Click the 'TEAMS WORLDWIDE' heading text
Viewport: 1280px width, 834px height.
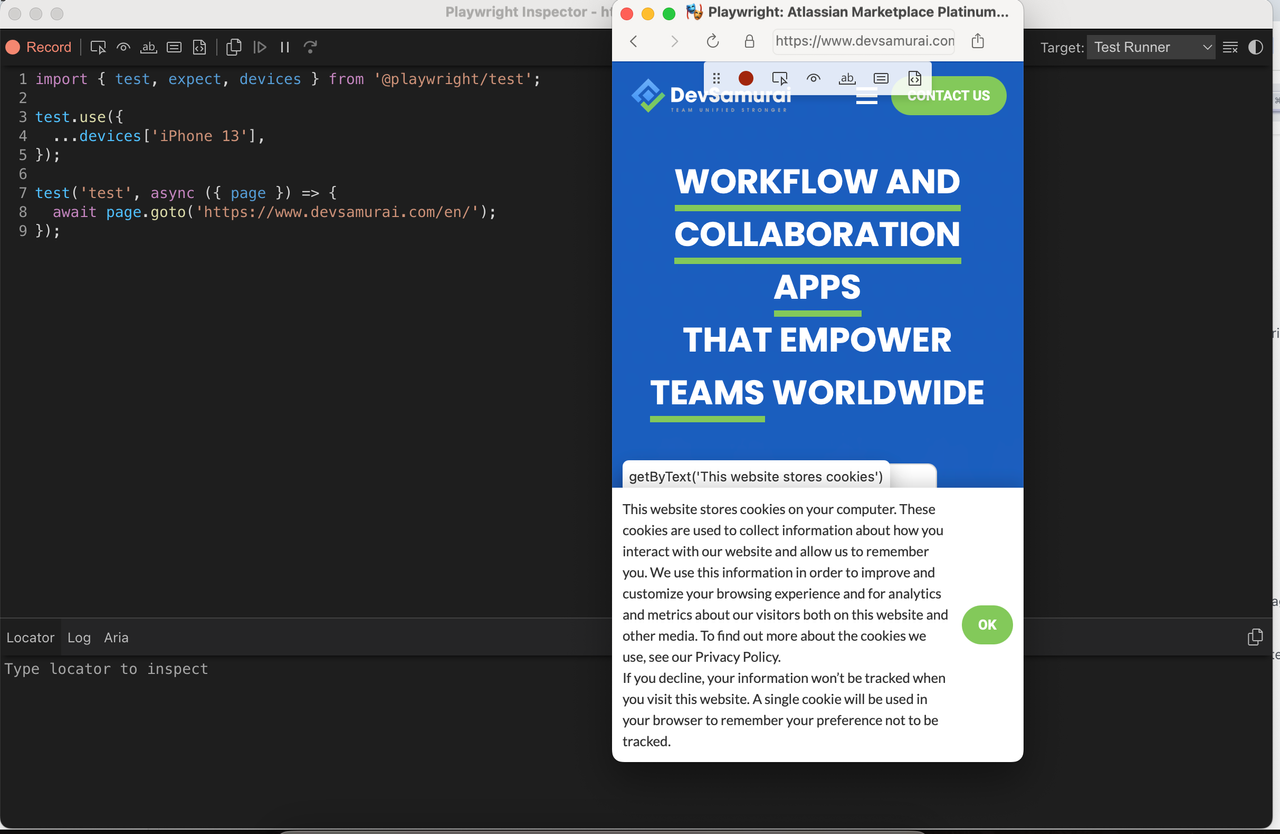click(x=817, y=392)
